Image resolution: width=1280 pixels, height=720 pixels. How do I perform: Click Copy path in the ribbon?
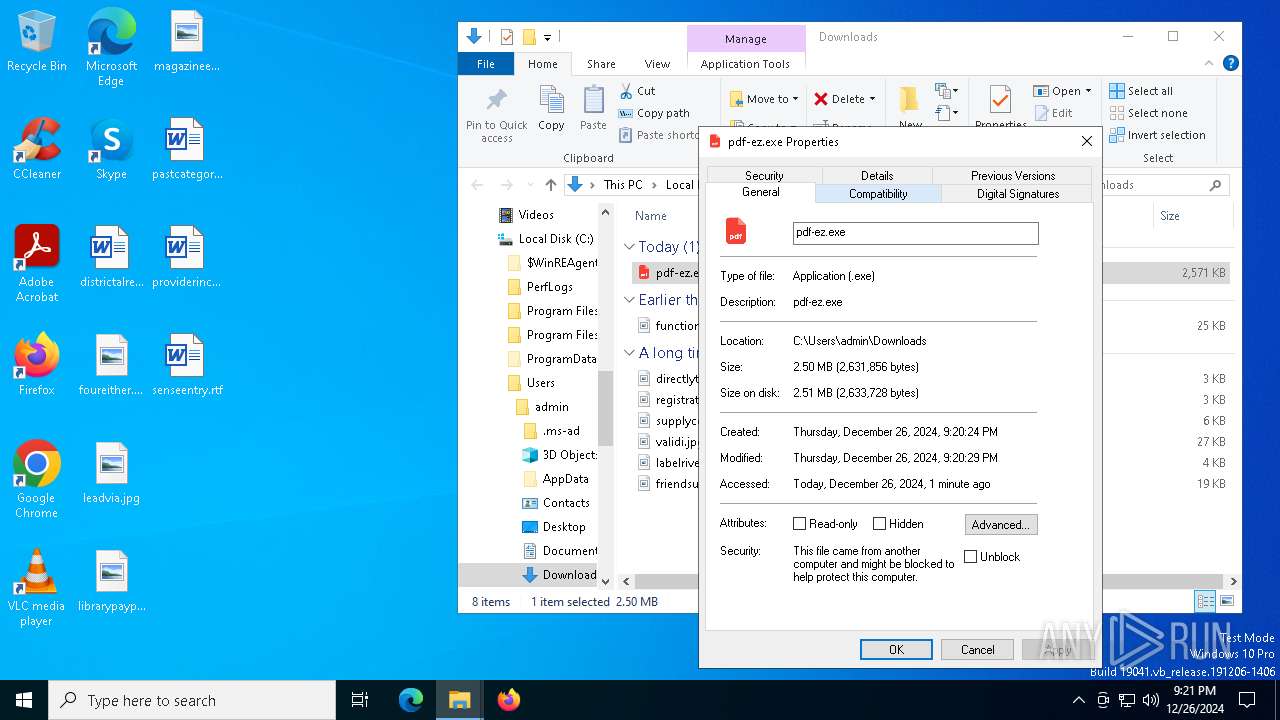coord(654,113)
